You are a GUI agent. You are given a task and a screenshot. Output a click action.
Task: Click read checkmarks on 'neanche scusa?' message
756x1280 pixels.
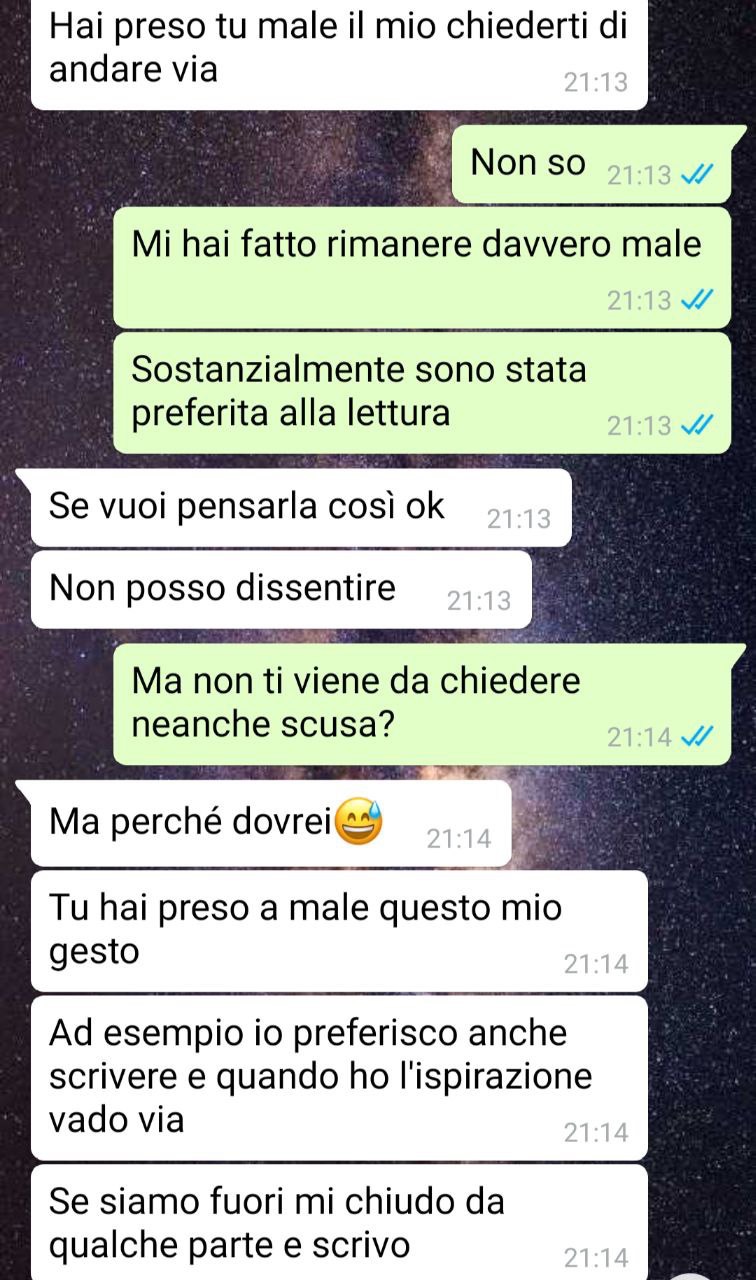click(695, 738)
